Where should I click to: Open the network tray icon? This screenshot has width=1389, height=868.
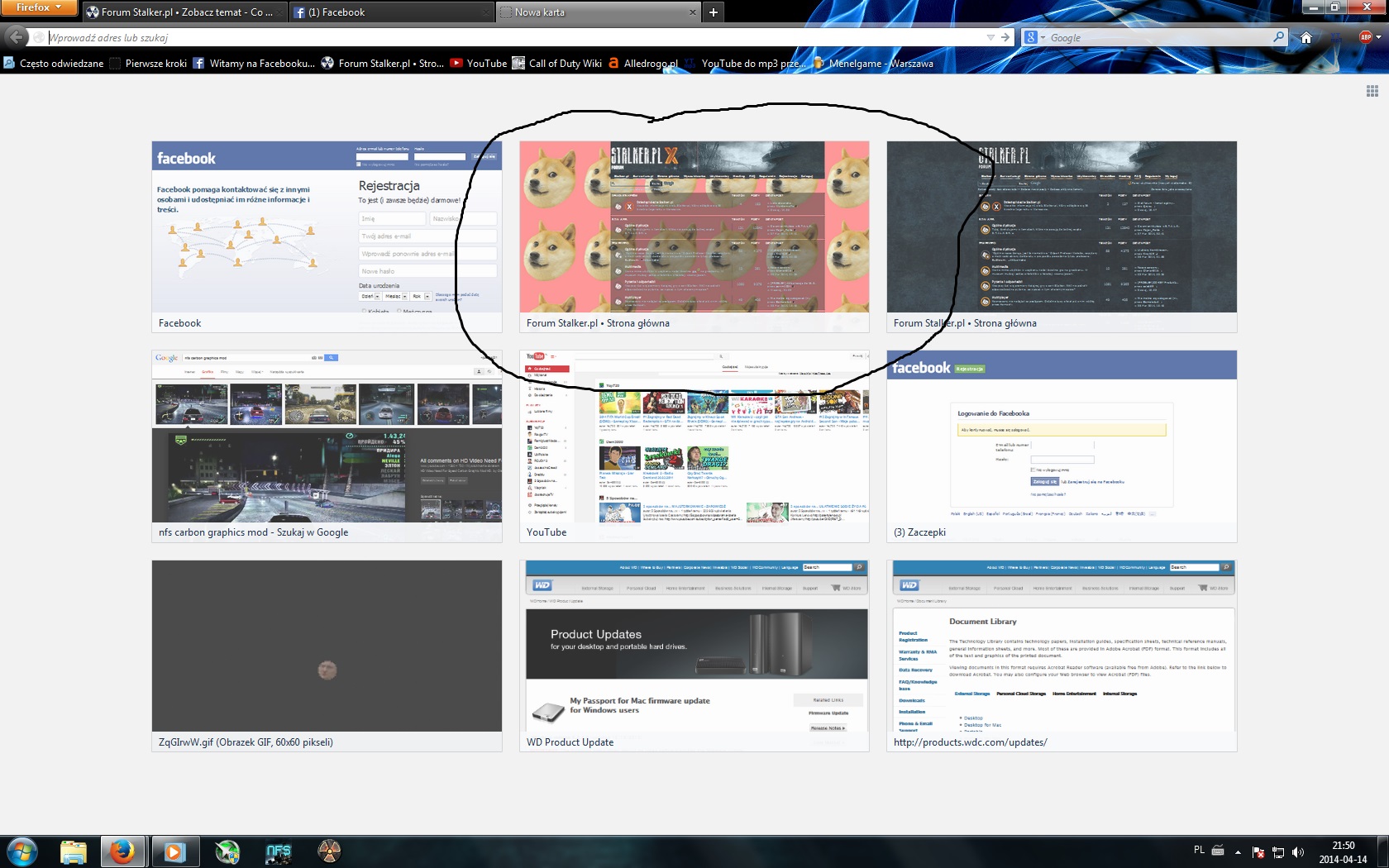click(x=1278, y=852)
